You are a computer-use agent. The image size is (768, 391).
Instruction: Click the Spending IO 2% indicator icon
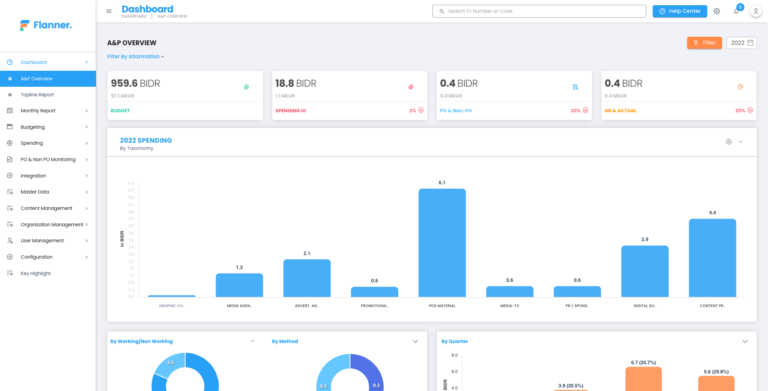pyautogui.click(x=421, y=111)
